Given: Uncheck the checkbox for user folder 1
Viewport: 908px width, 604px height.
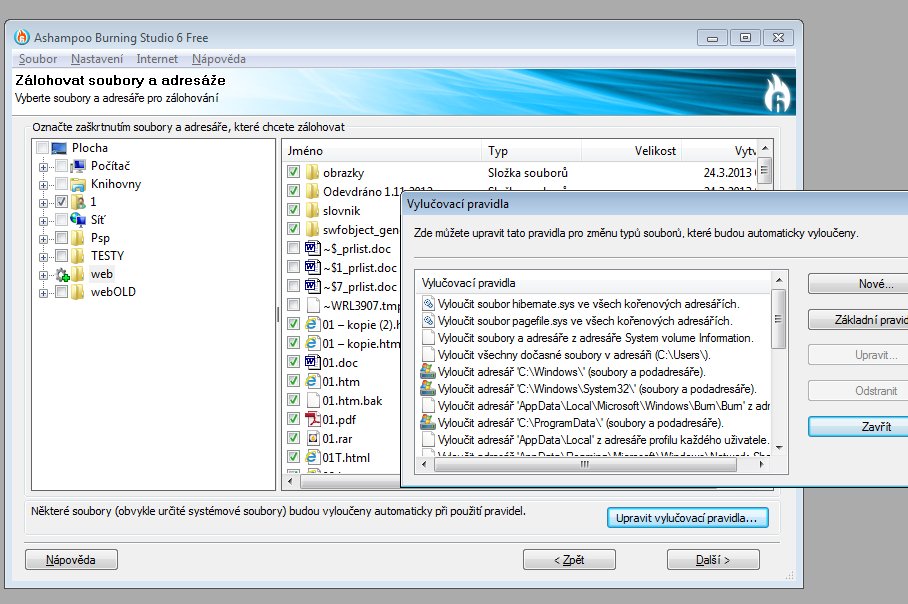Looking at the screenshot, I should (62, 202).
